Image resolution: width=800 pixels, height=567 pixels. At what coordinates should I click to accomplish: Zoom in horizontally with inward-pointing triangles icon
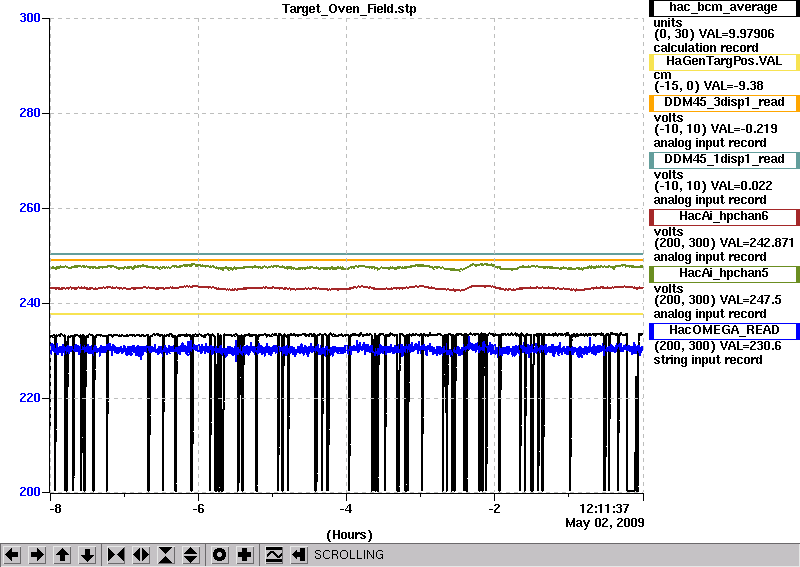tap(116, 555)
